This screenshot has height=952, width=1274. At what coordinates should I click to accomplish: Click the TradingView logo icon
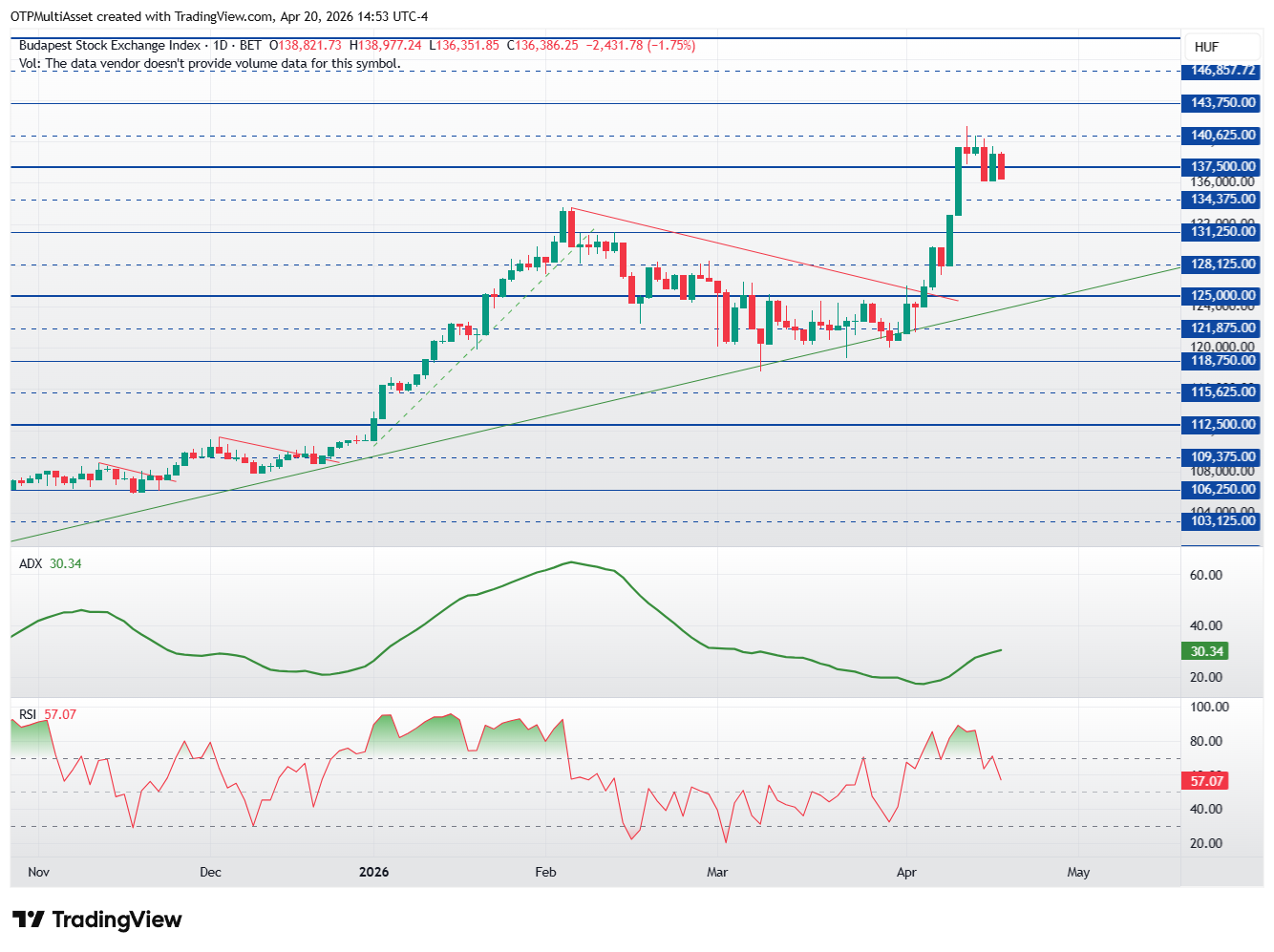point(28,920)
